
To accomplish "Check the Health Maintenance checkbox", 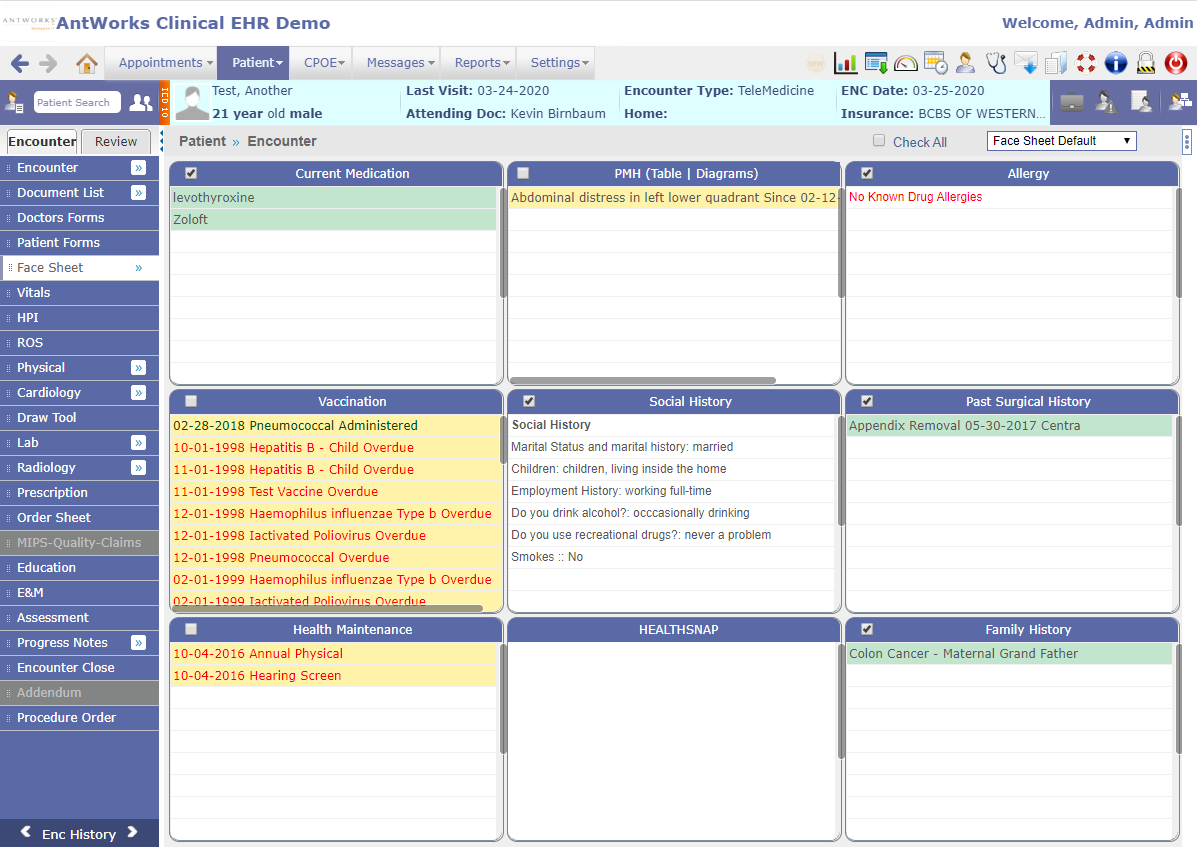I will click(191, 630).
